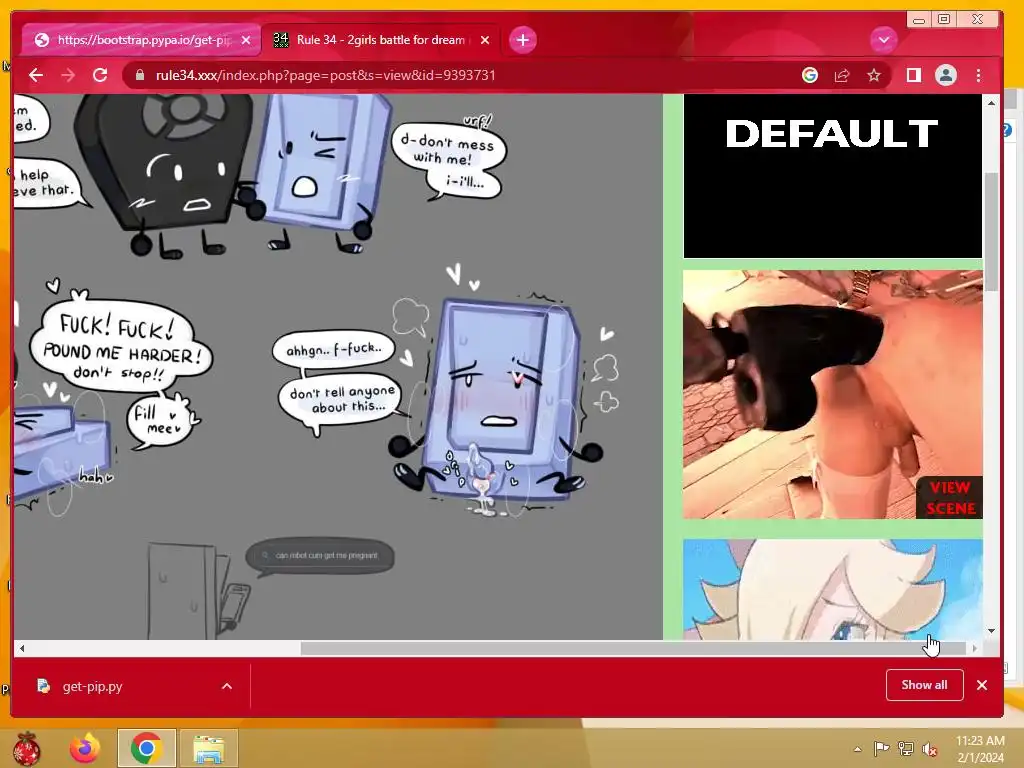Click the horizontal scrollbar left arrow
This screenshot has width=1024, height=768.
coord(22,648)
